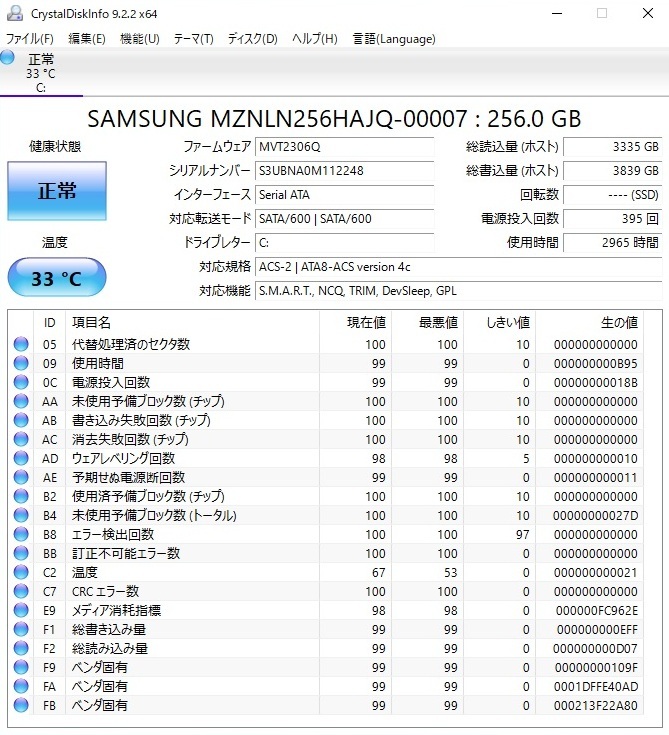Click the drive letter field C:
Screen dimensions: 669x735
click(x=345, y=243)
